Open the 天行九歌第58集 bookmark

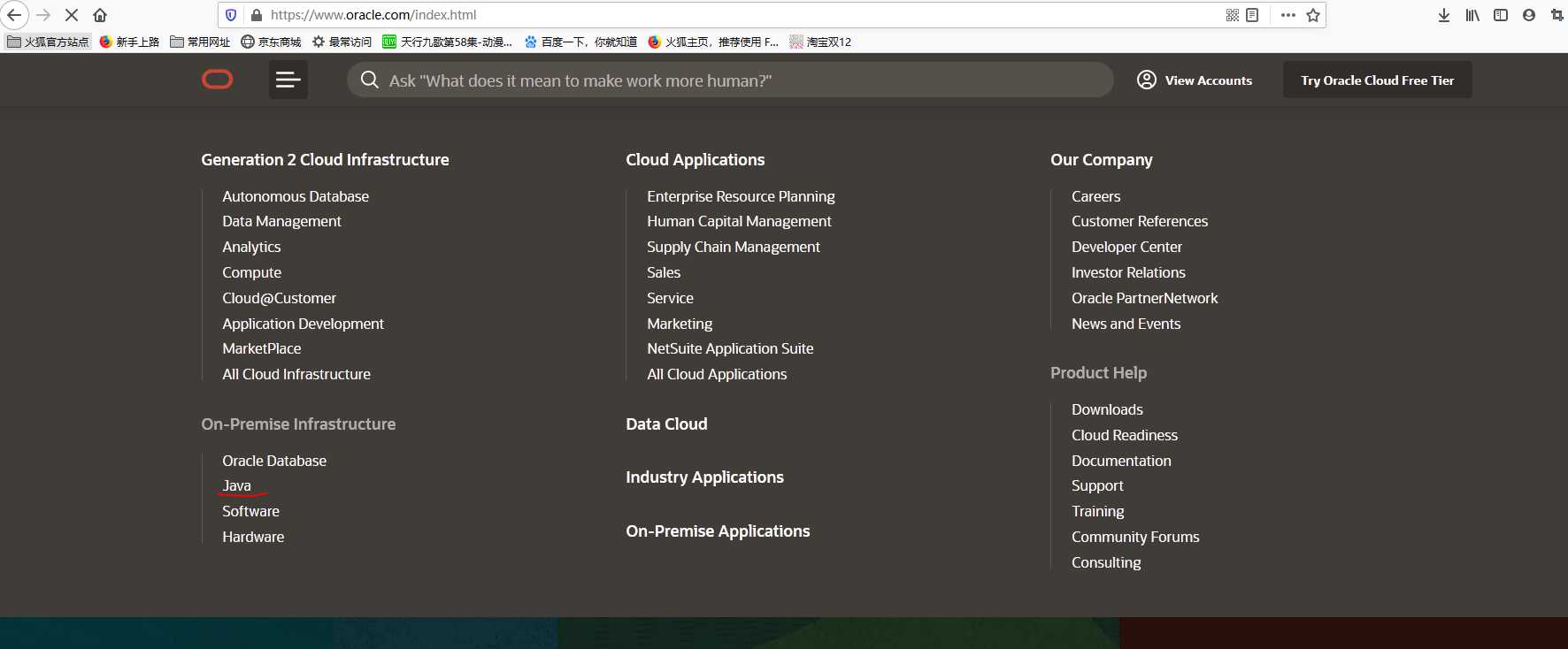tap(448, 42)
